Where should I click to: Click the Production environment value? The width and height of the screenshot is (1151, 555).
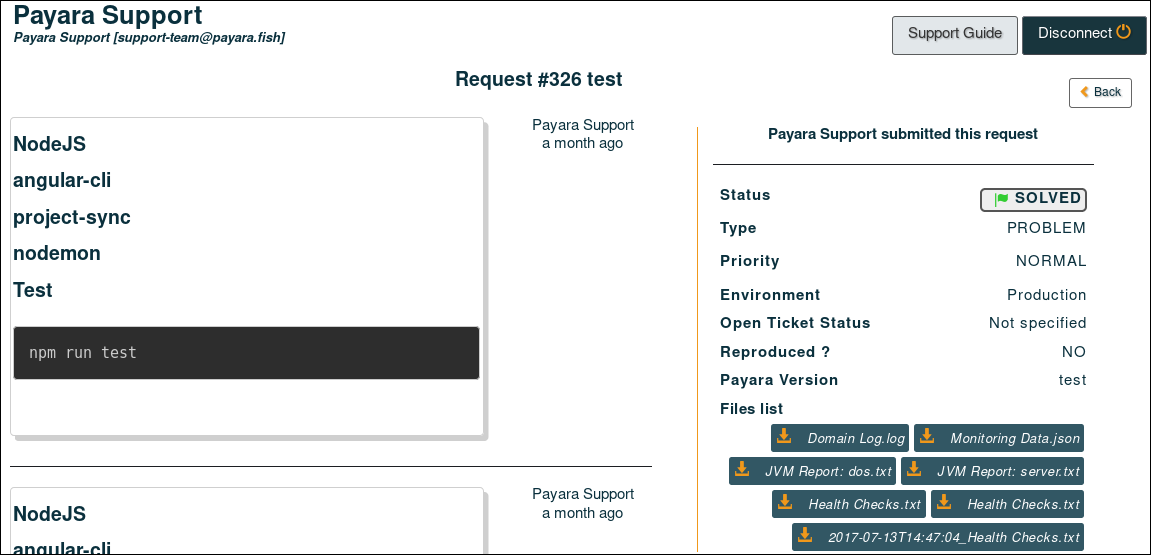click(x=1047, y=295)
